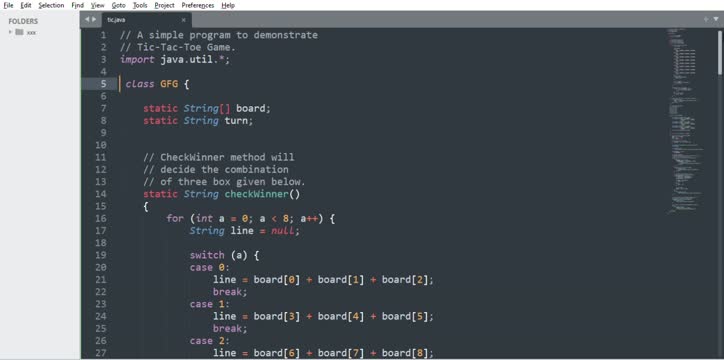This screenshot has width=724, height=360.
Task: Open the Help menu
Action: [x=228, y=6]
